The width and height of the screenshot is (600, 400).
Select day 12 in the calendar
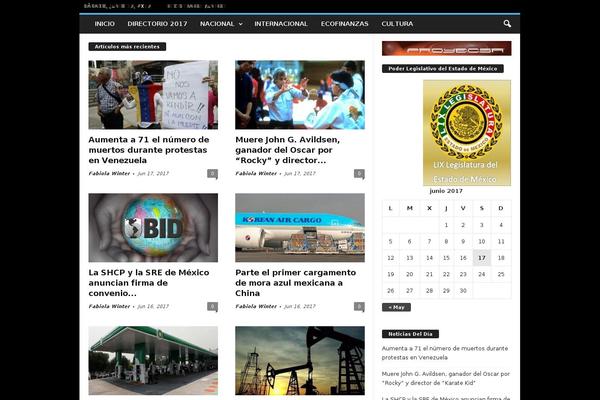point(391,258)
